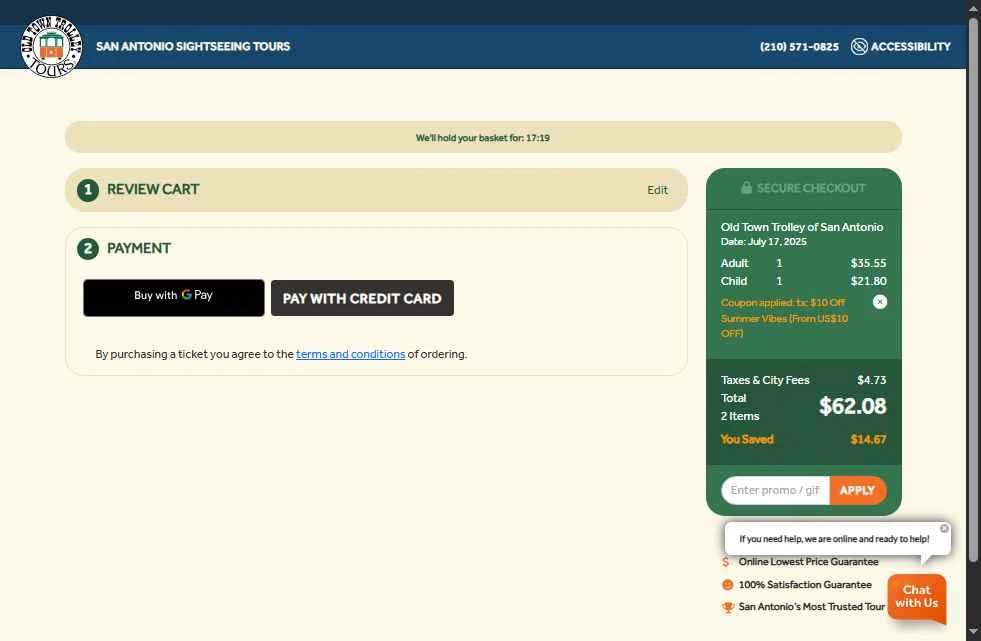Click the step 1 number circle
The image size is (981, 641).
(88, 190)
